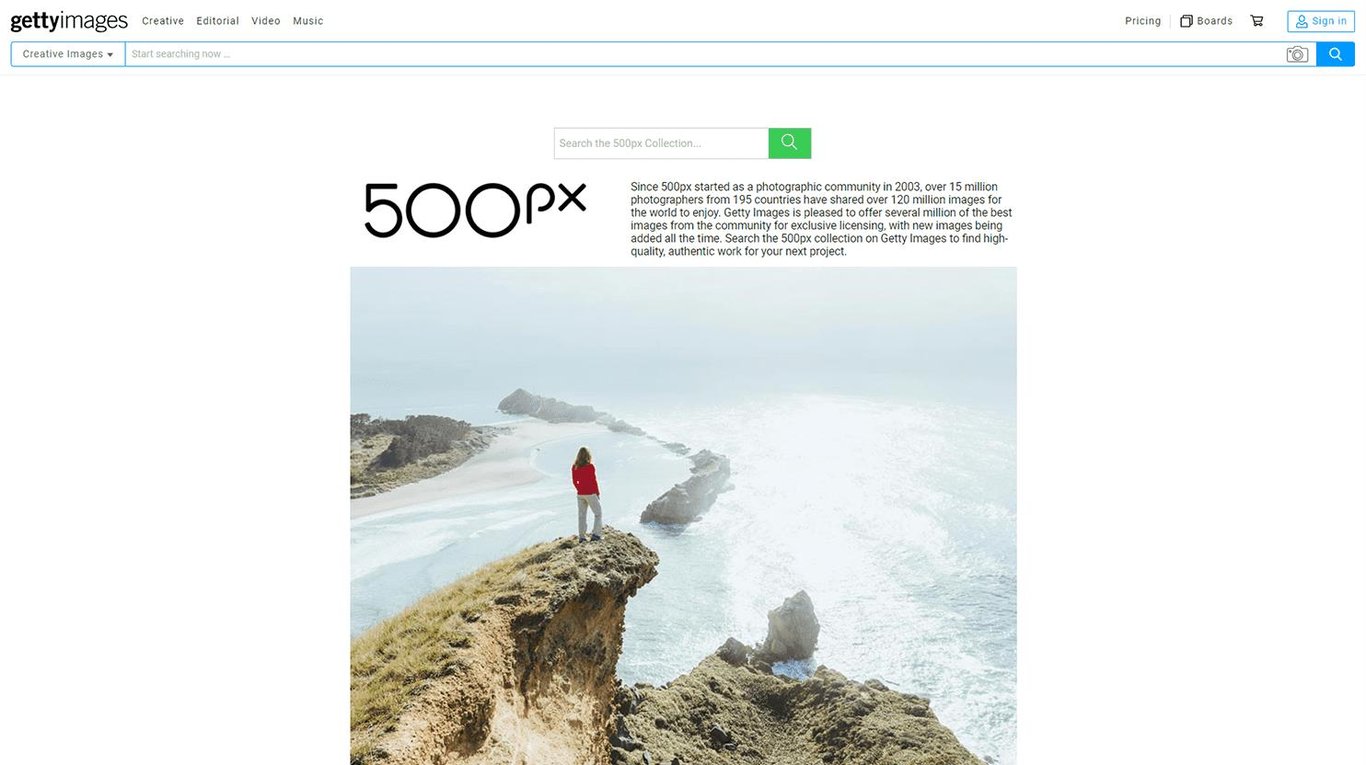This screenshot has width=1366, height=765.
Task: Open the Music menu
Action: (x=308, y=21)
